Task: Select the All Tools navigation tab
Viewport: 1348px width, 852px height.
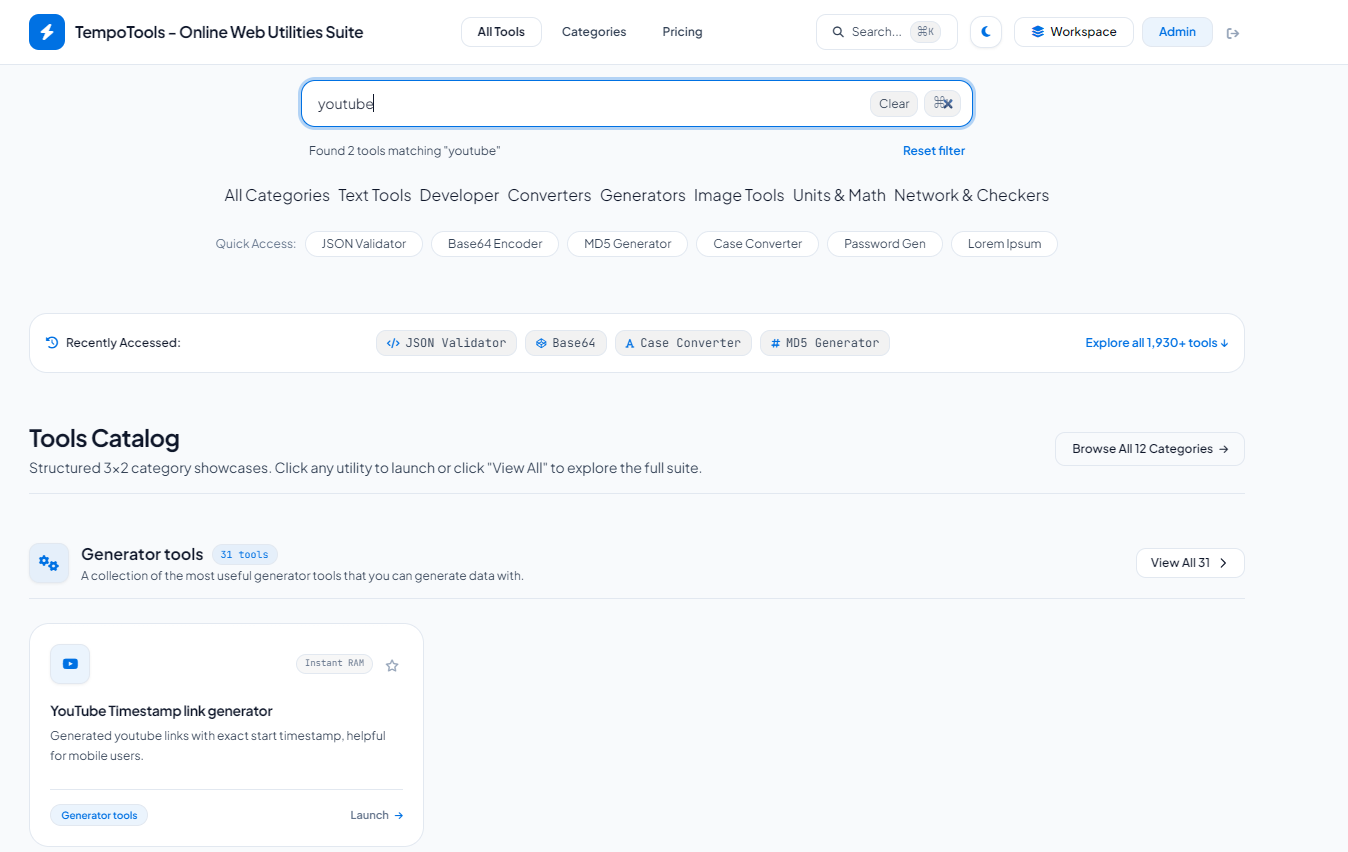Action: pos(501,32)
